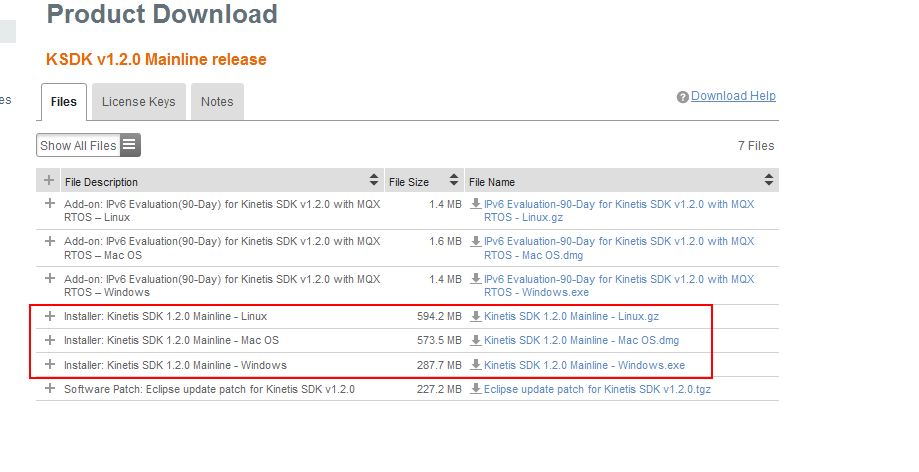Image resolution: width=919 pixels, height=472 pixels.
Task: Download Eclipse update patch for Kinetis SDK v1.2.0.tgz
Action: click(597, 389)
